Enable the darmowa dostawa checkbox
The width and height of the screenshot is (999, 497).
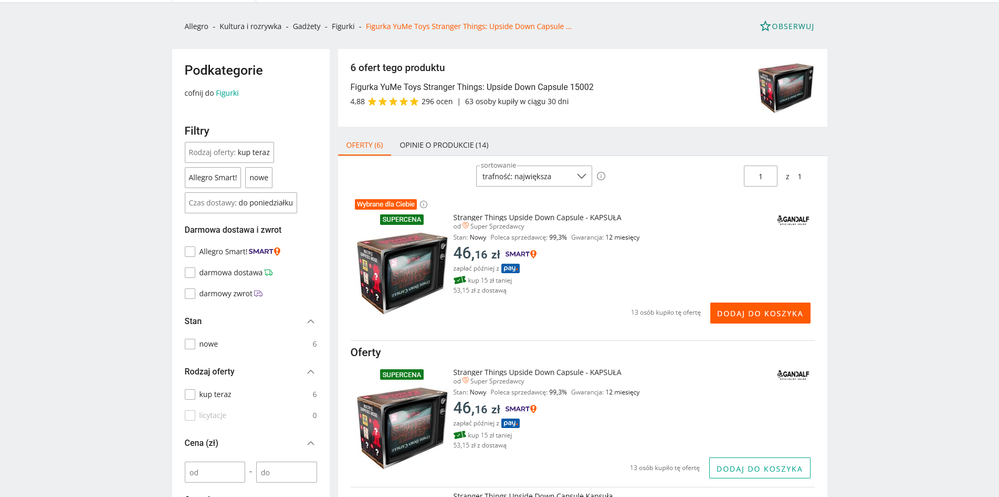tap(190, 273)
